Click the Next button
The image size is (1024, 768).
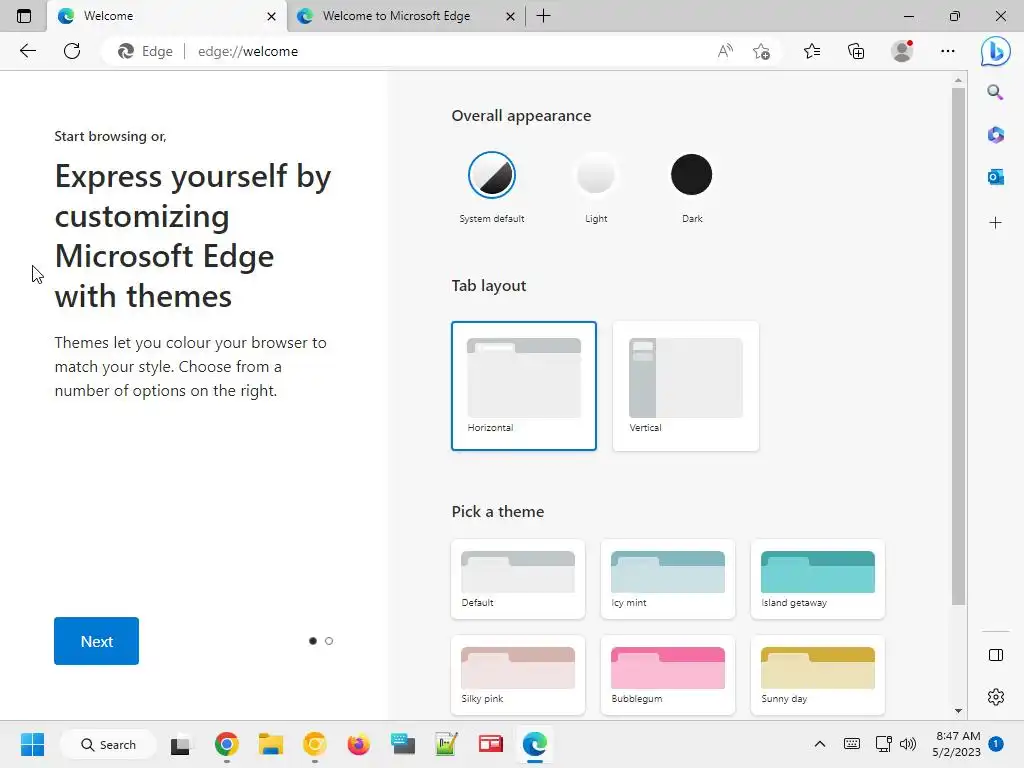pos(97,641)
